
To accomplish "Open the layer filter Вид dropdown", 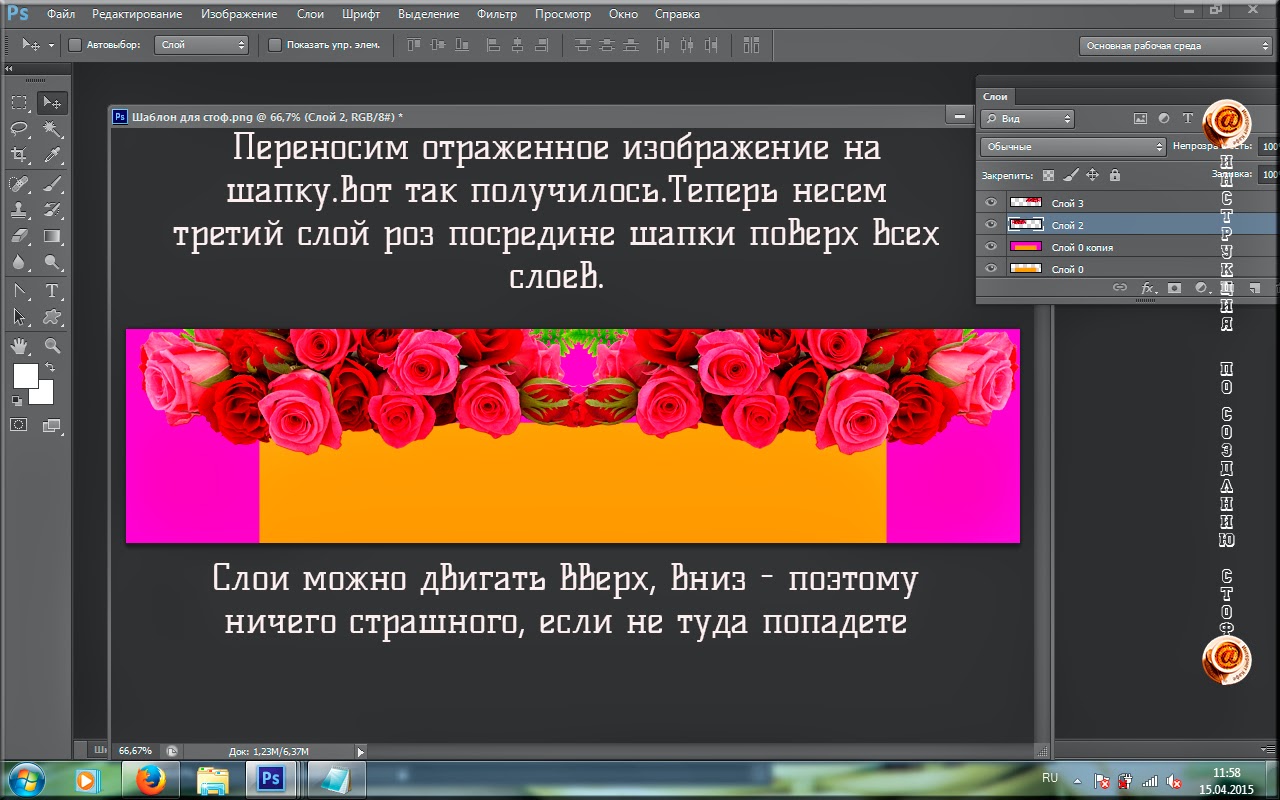I will pyautogui.click(x=1027, y=118).
